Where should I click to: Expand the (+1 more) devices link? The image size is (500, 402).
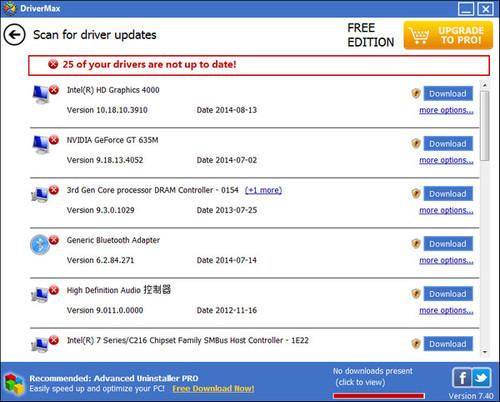tap(263, 190)
